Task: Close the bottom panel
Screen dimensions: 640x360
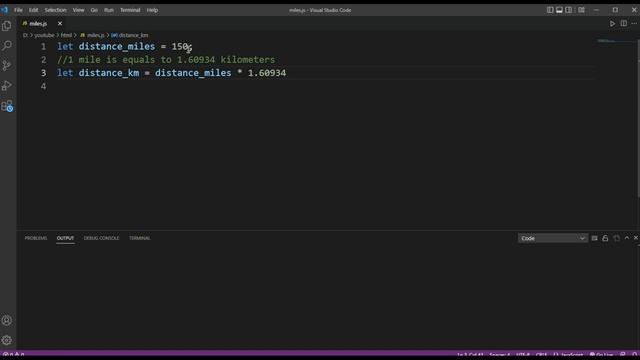Action: (636, 238)
